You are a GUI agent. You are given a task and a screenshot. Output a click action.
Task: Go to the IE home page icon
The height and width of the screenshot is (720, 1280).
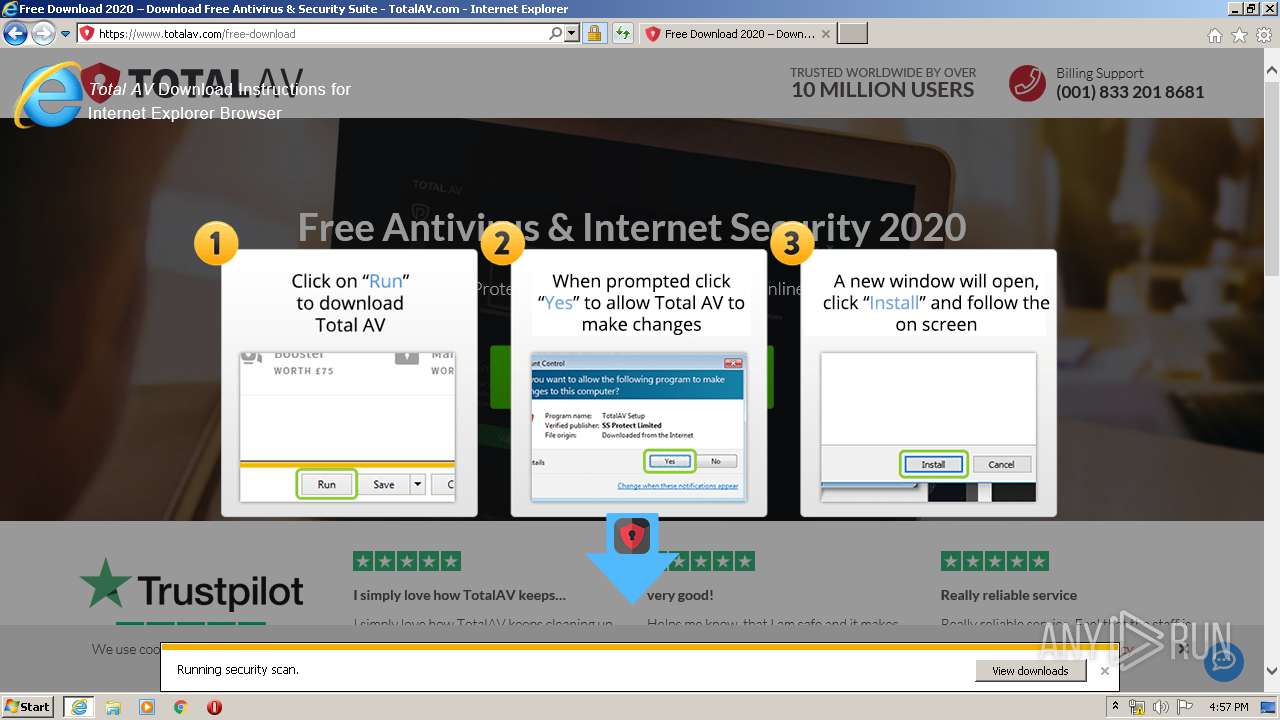(1214, 35)
